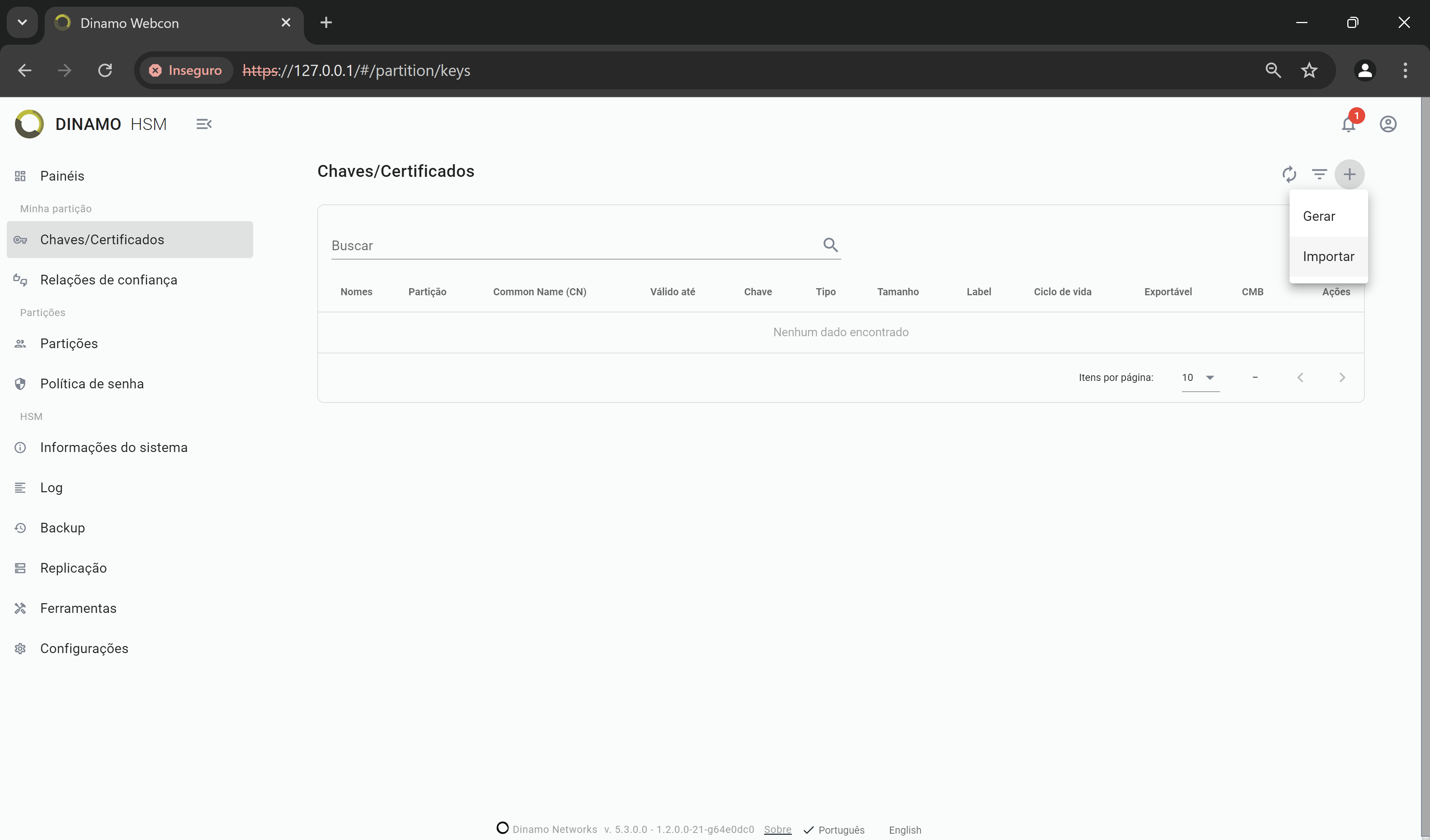Open the filter list icon

[1319, 174]
